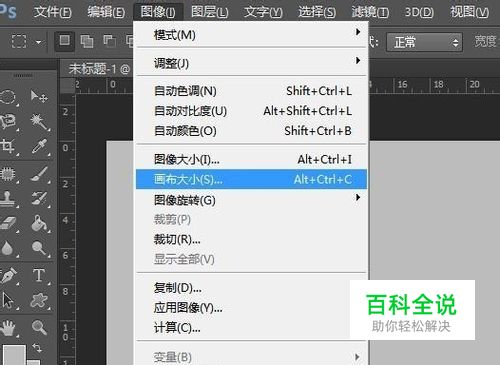Select the Blur tool

click(x=8, y=248)
